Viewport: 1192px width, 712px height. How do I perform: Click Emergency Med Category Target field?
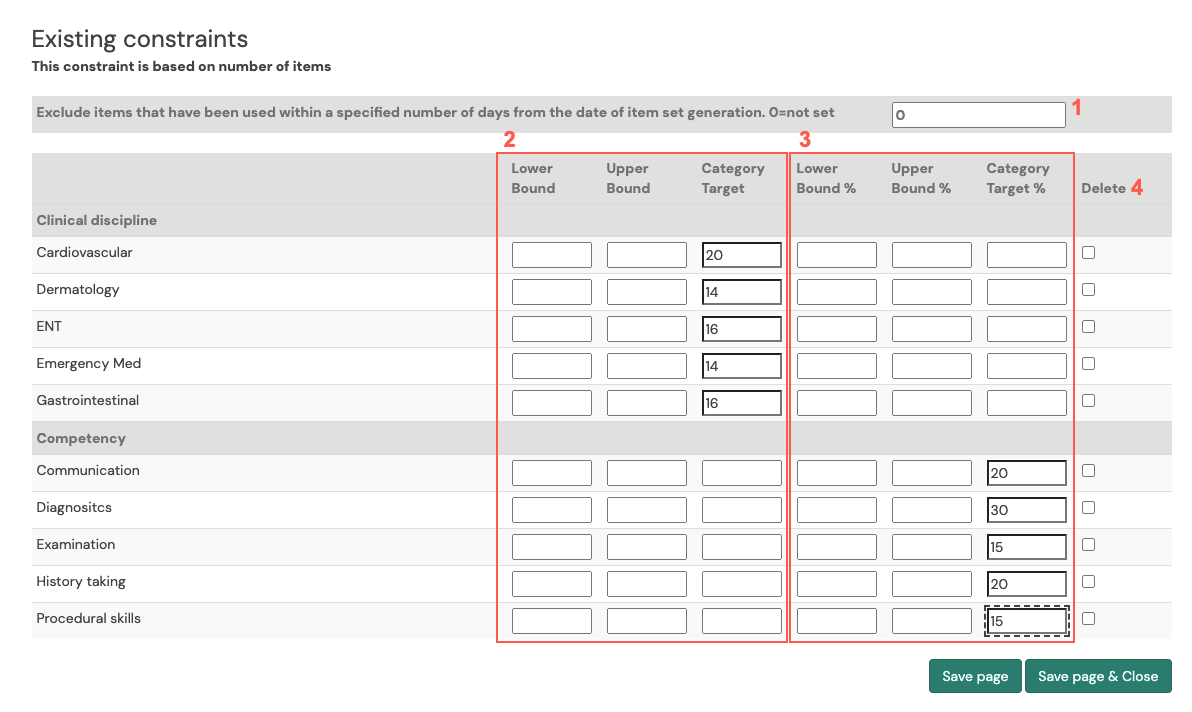coord(741,366)
